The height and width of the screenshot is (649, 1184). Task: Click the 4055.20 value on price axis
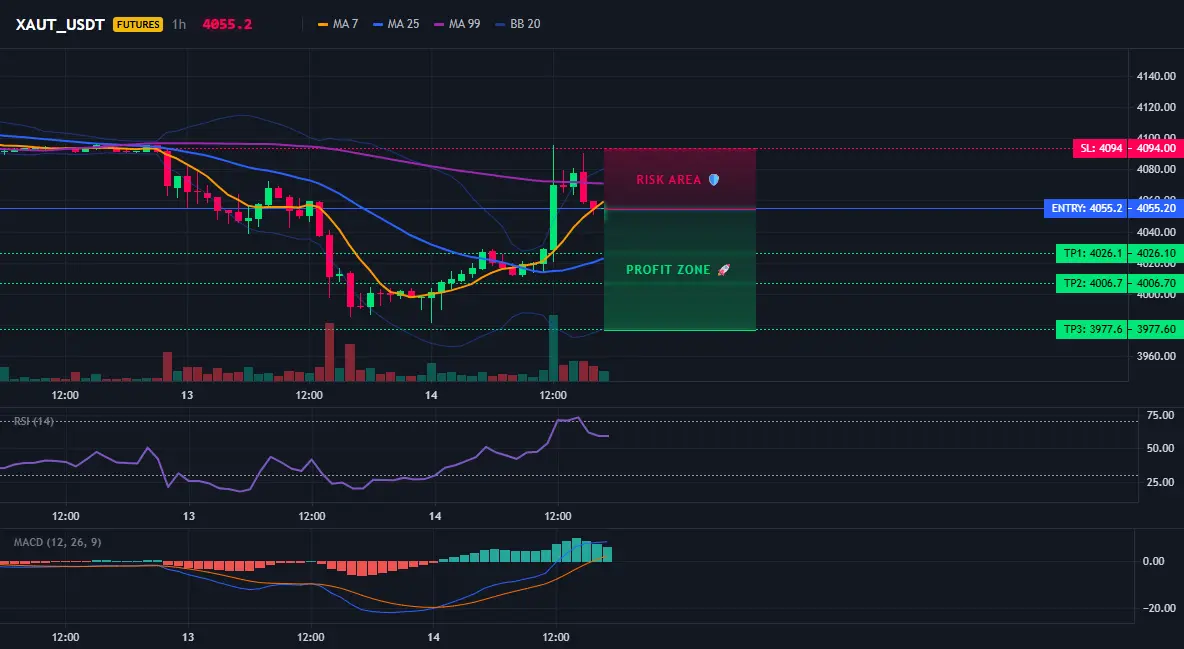point(1156,208)
